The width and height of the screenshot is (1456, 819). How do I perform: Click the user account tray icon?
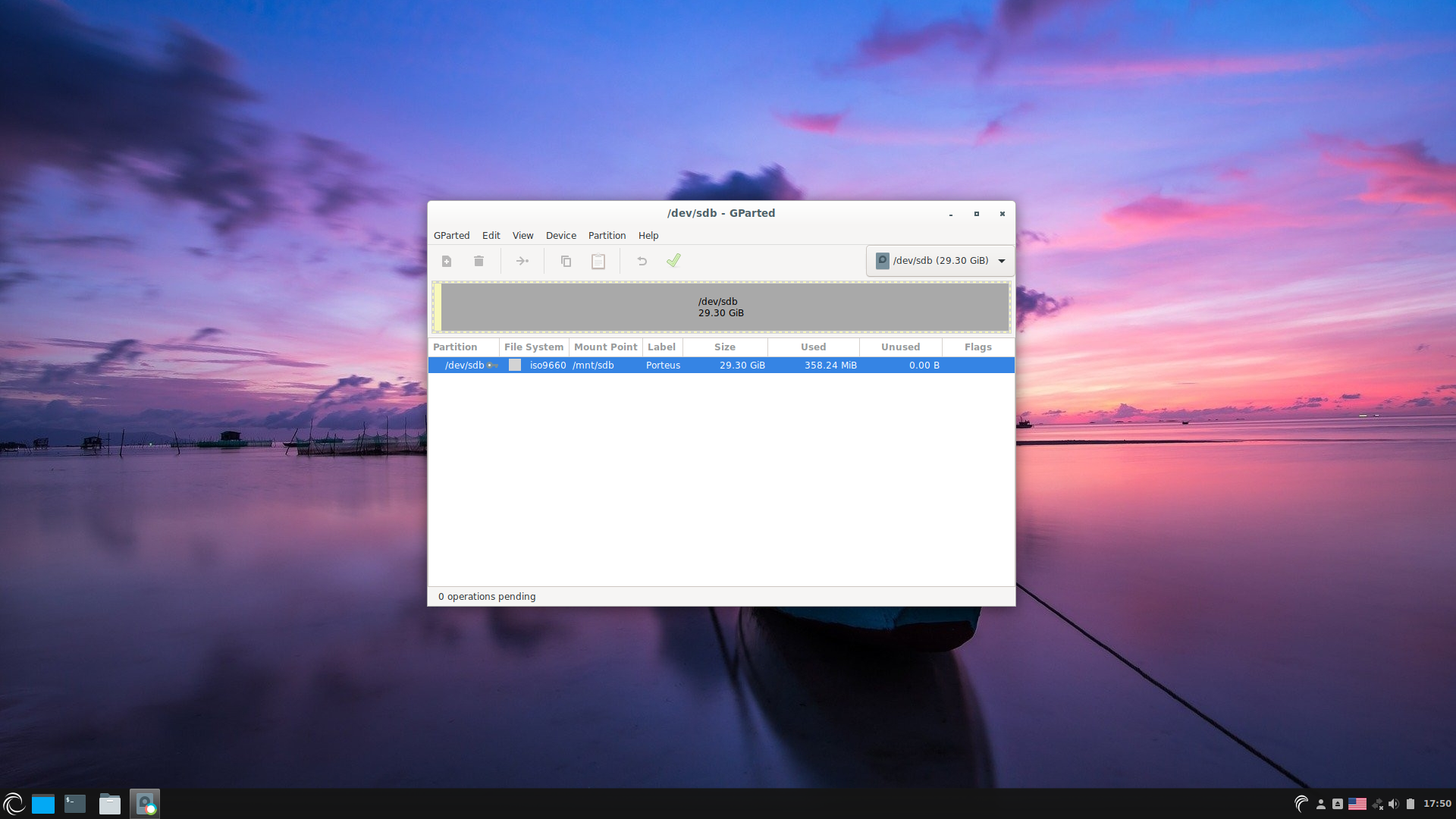pyautogui.click(x=1320, y=804)
